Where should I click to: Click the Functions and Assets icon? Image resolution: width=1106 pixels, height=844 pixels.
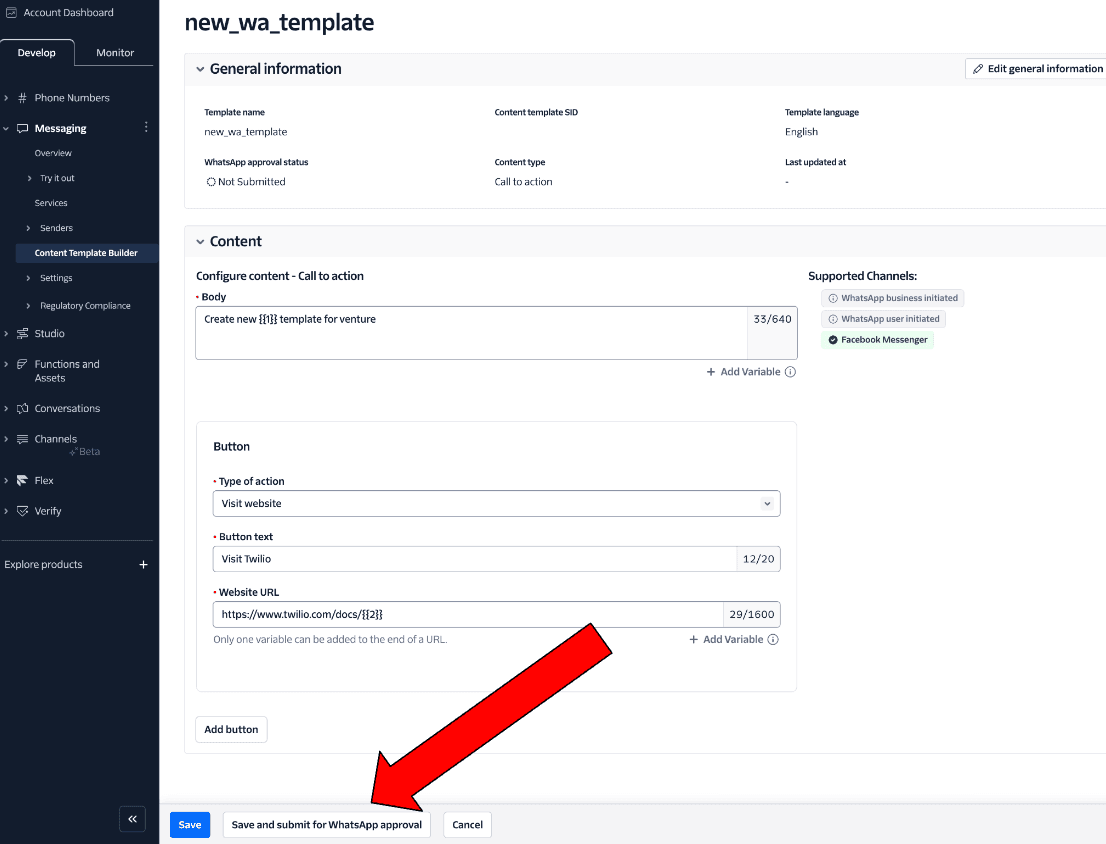click(x=22, y=364)
